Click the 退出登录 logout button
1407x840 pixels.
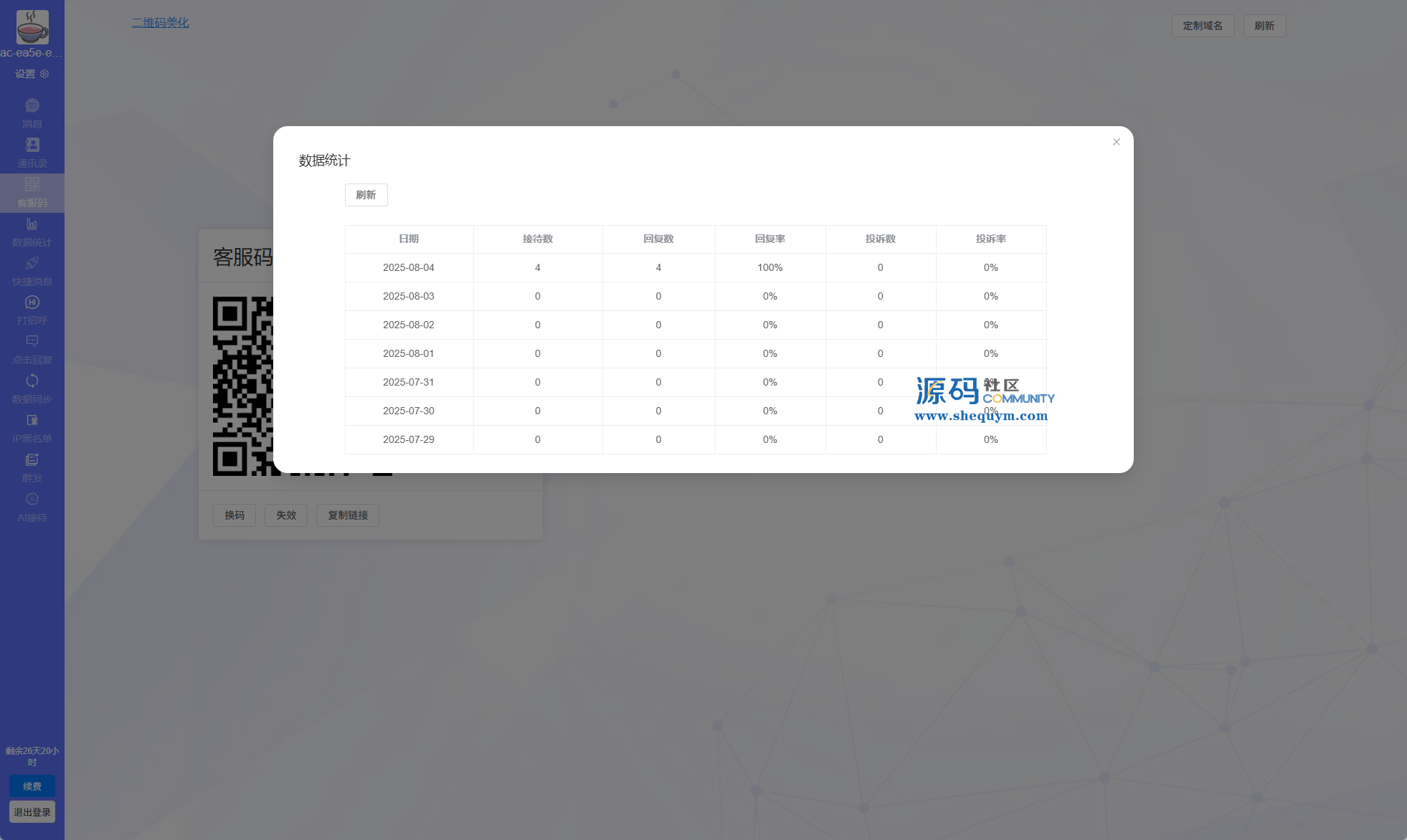coord(32,812)
